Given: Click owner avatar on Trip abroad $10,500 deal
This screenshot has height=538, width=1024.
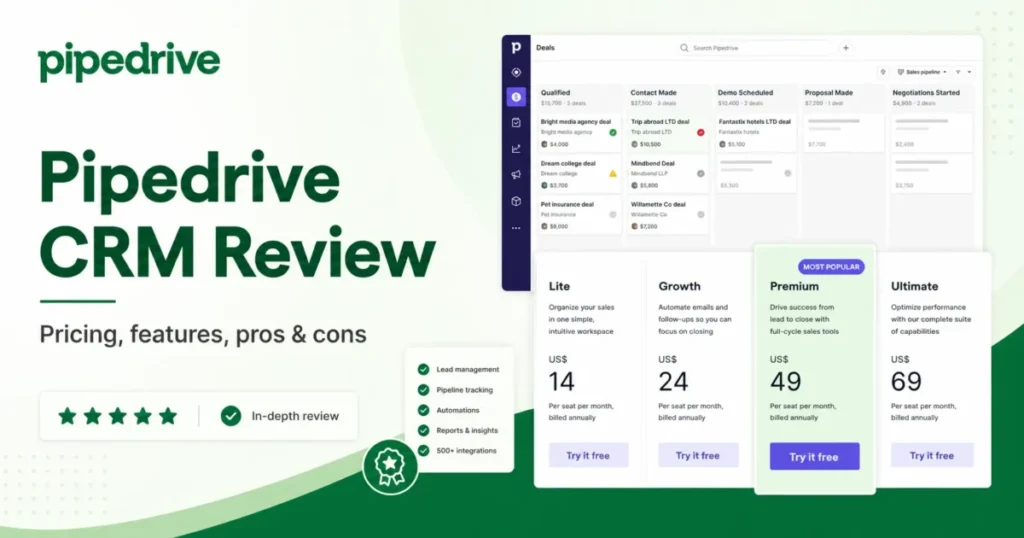Looking at the screenshot, I should tap(634, 144).
